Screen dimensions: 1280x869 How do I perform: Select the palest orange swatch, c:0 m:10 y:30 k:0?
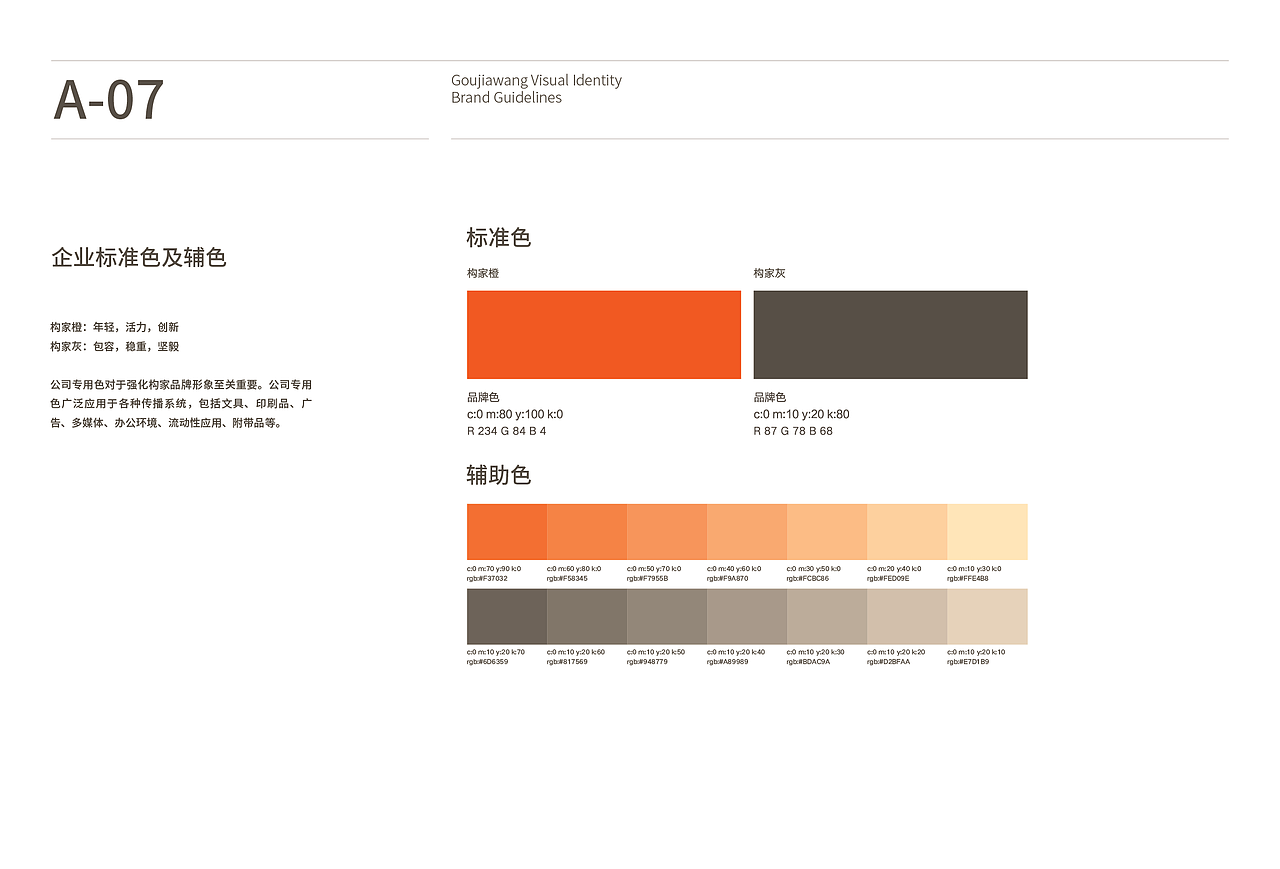click(x=987, y=532)
